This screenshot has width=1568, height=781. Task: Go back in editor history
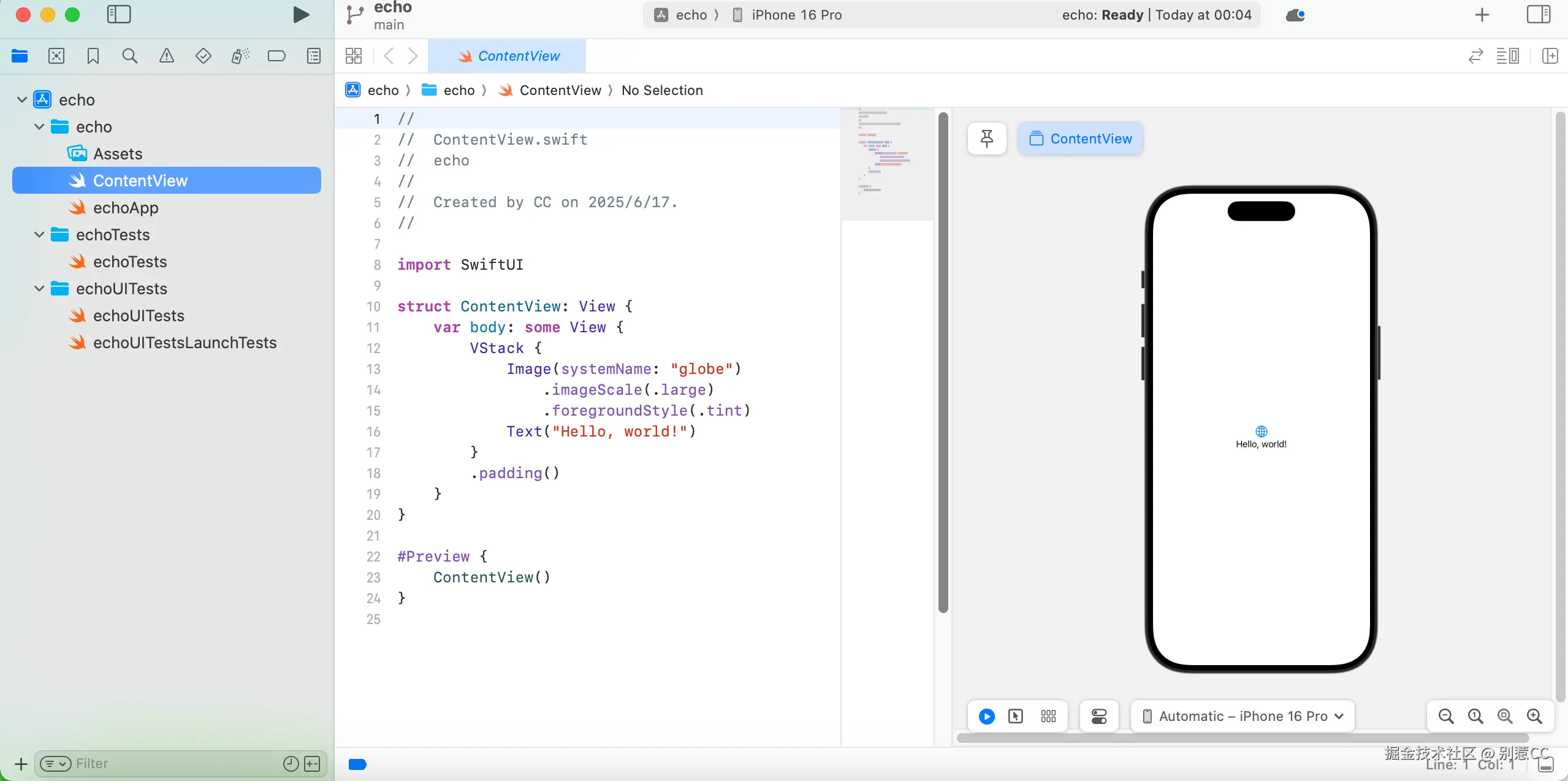389,56
